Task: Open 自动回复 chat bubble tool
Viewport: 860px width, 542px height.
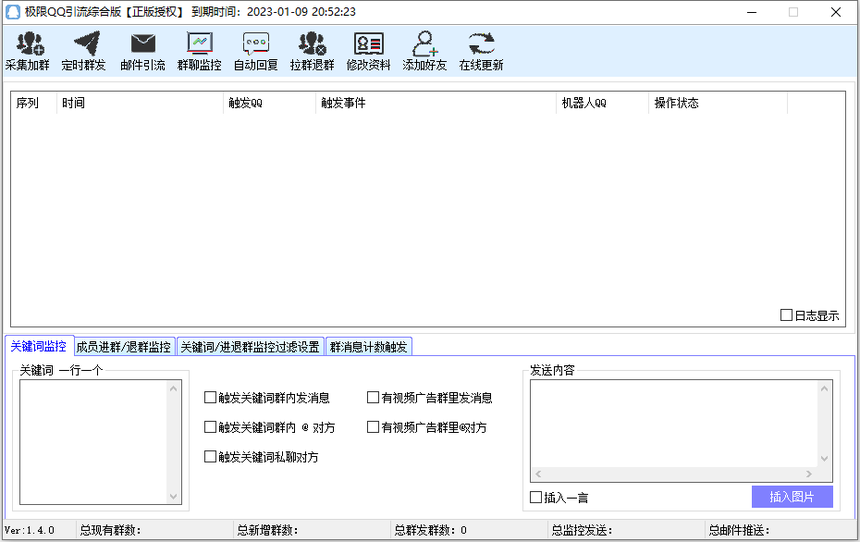Action: click(256, 51)
